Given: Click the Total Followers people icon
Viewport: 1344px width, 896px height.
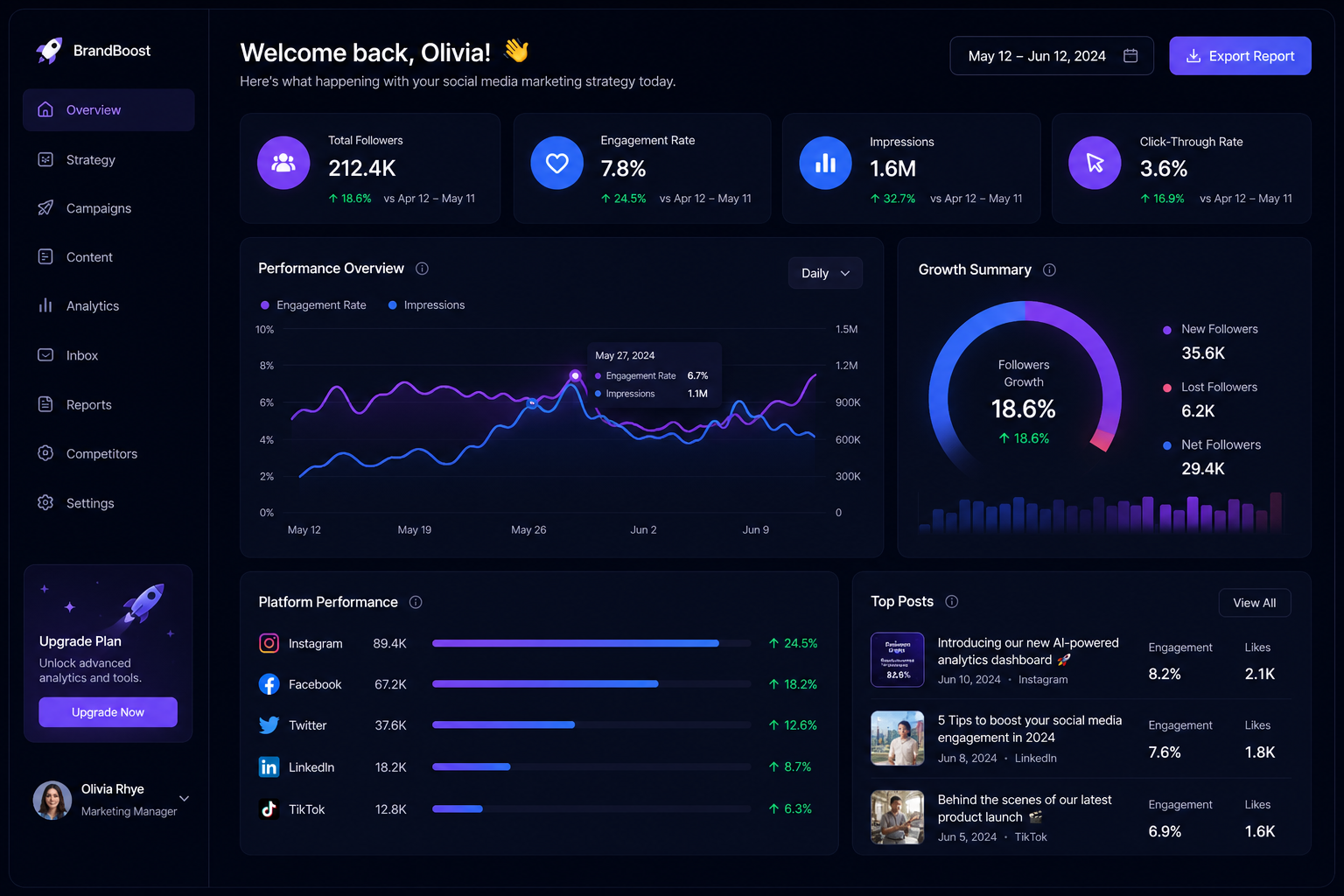Looking at the screenshot, I should 283,163.
